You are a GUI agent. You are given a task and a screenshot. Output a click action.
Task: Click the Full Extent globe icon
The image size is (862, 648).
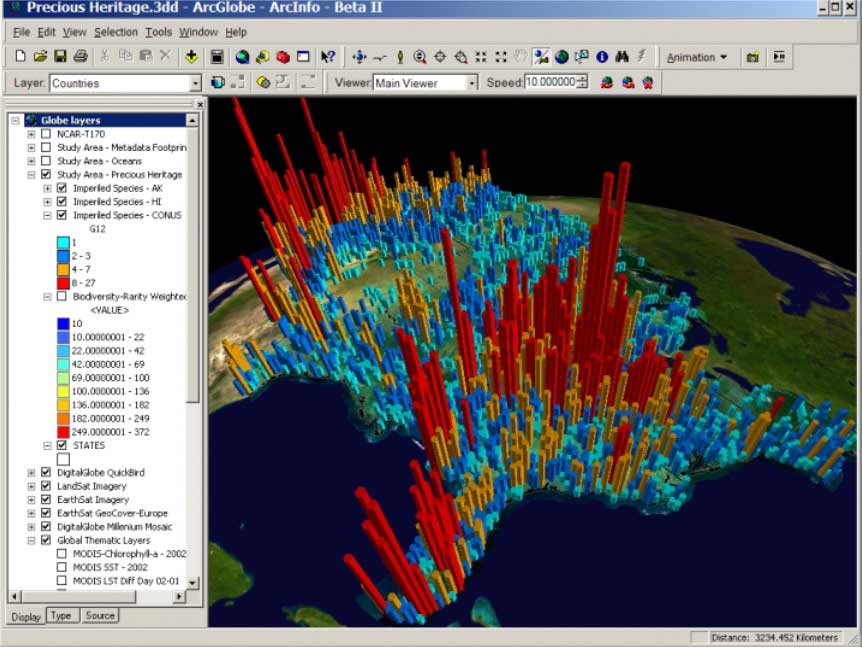coord(561,57)
